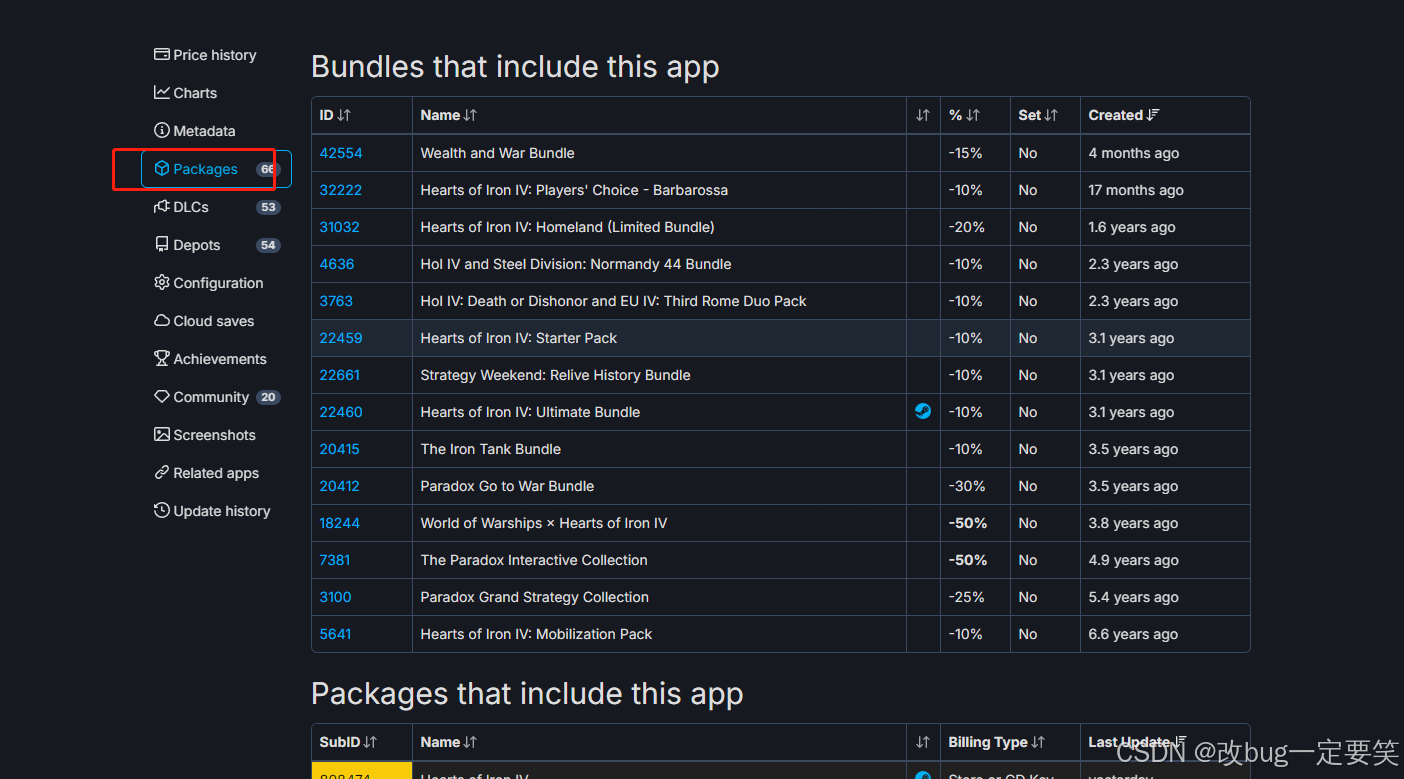Click 'Paradox Grand Strategy Collection' text

point(534,597)
